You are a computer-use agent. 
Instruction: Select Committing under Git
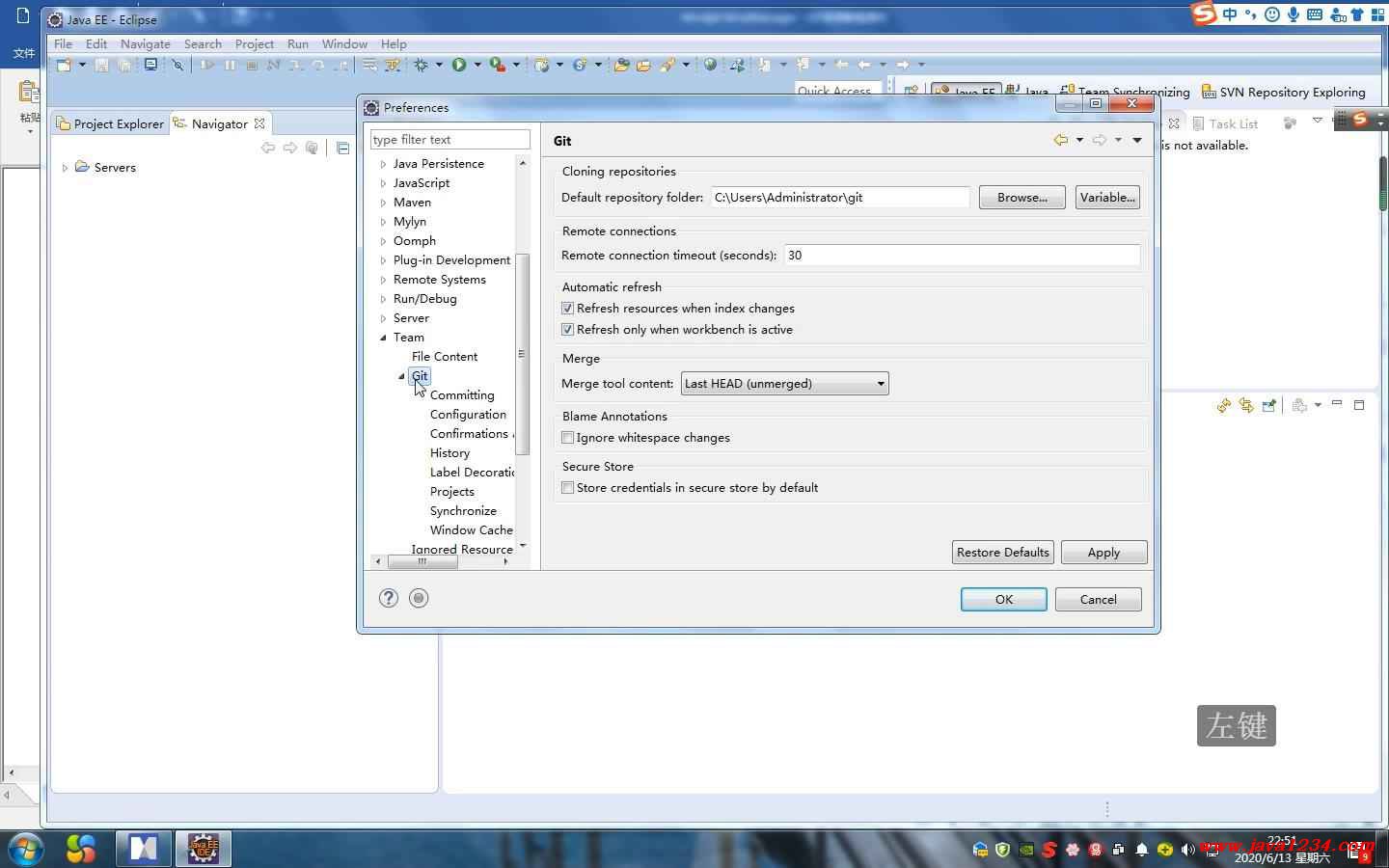462,395
